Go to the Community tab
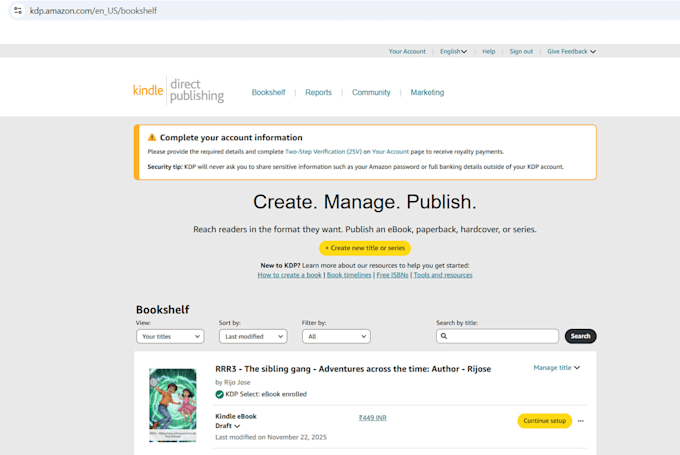This screenshot has width=680, height=455. [371, 92]
